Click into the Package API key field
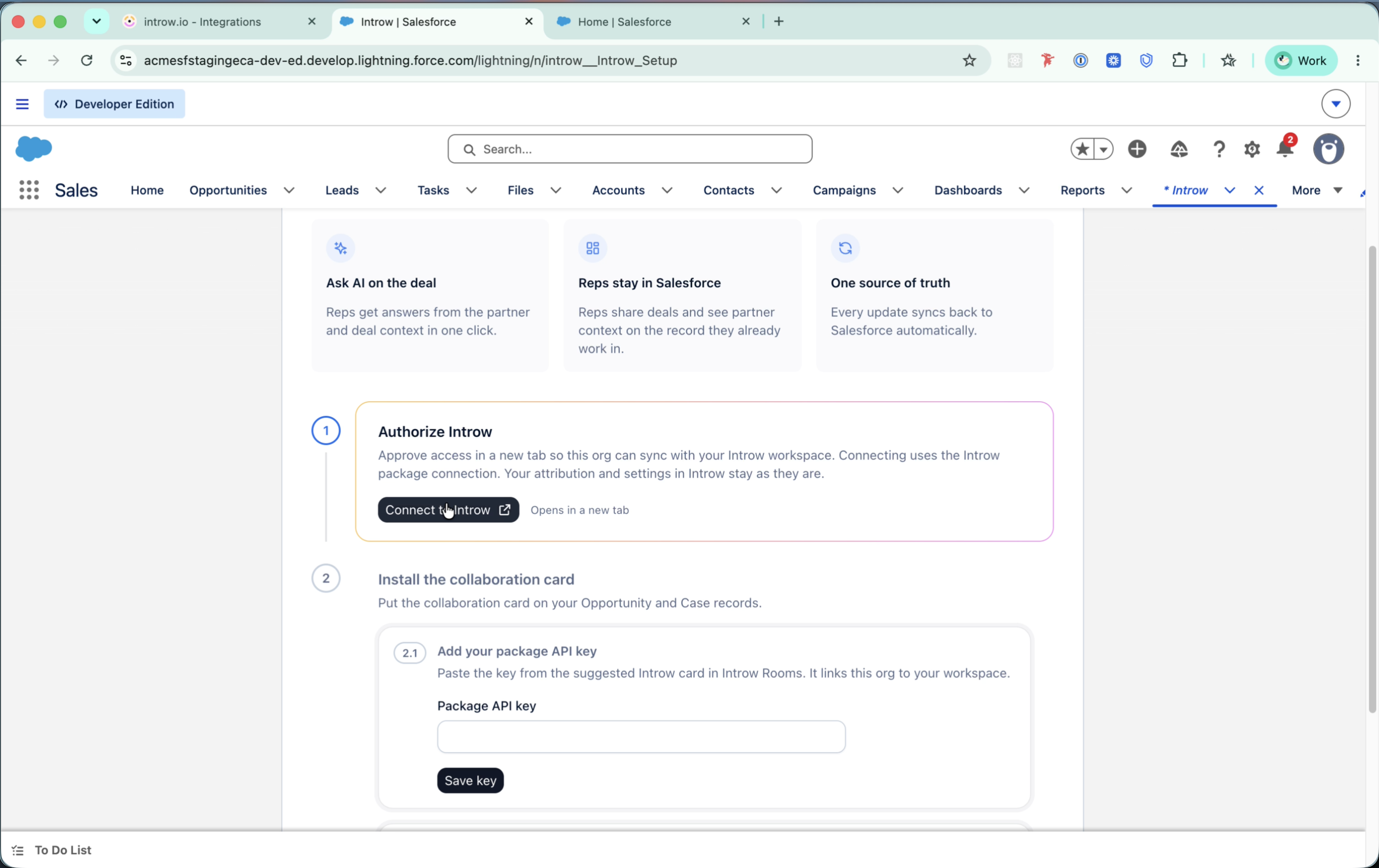This screenshot has width=1379, height=868. (641, 736)
